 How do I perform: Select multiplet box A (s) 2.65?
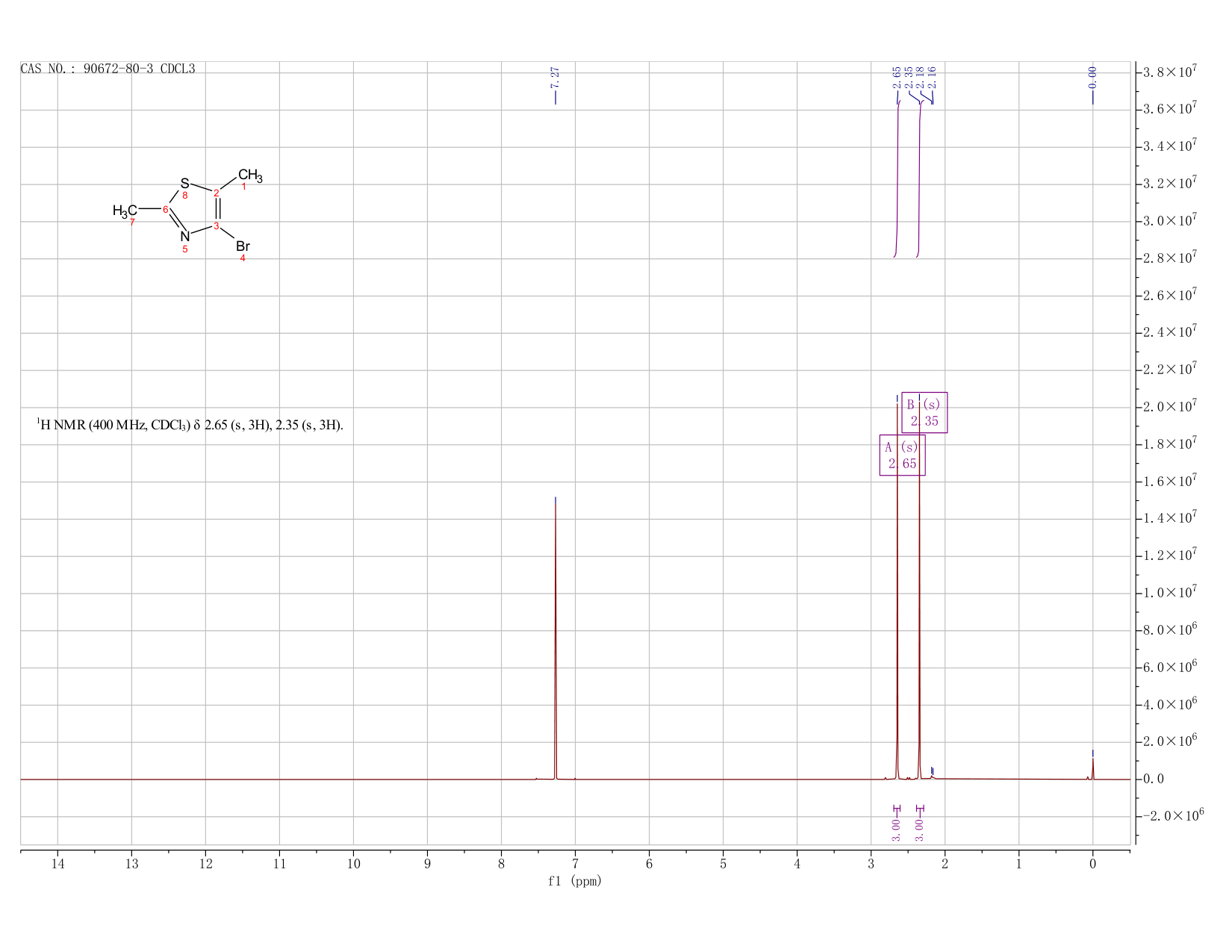pos(902,455)
